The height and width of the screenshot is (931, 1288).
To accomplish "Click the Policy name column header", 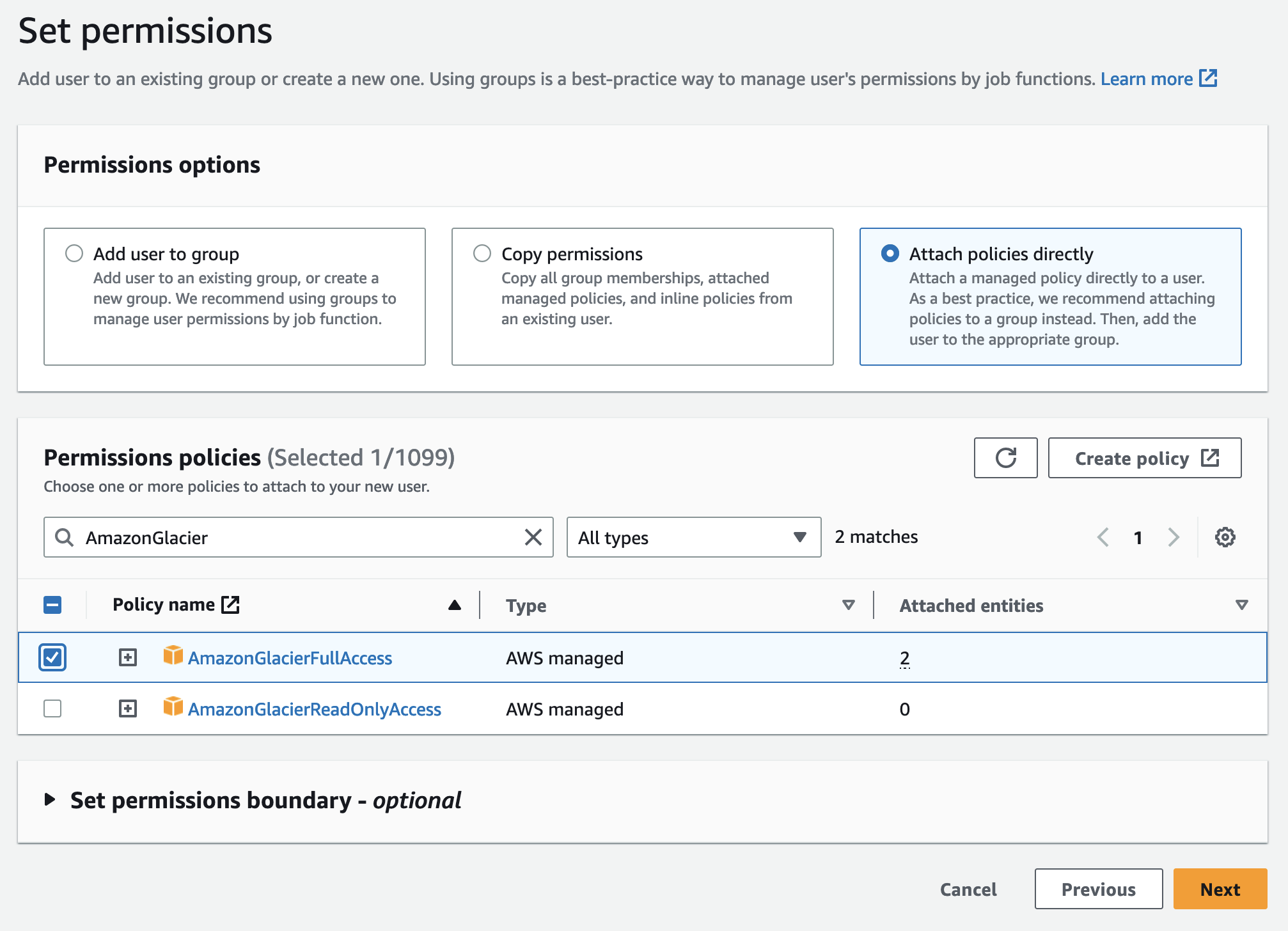I will 164,605.
